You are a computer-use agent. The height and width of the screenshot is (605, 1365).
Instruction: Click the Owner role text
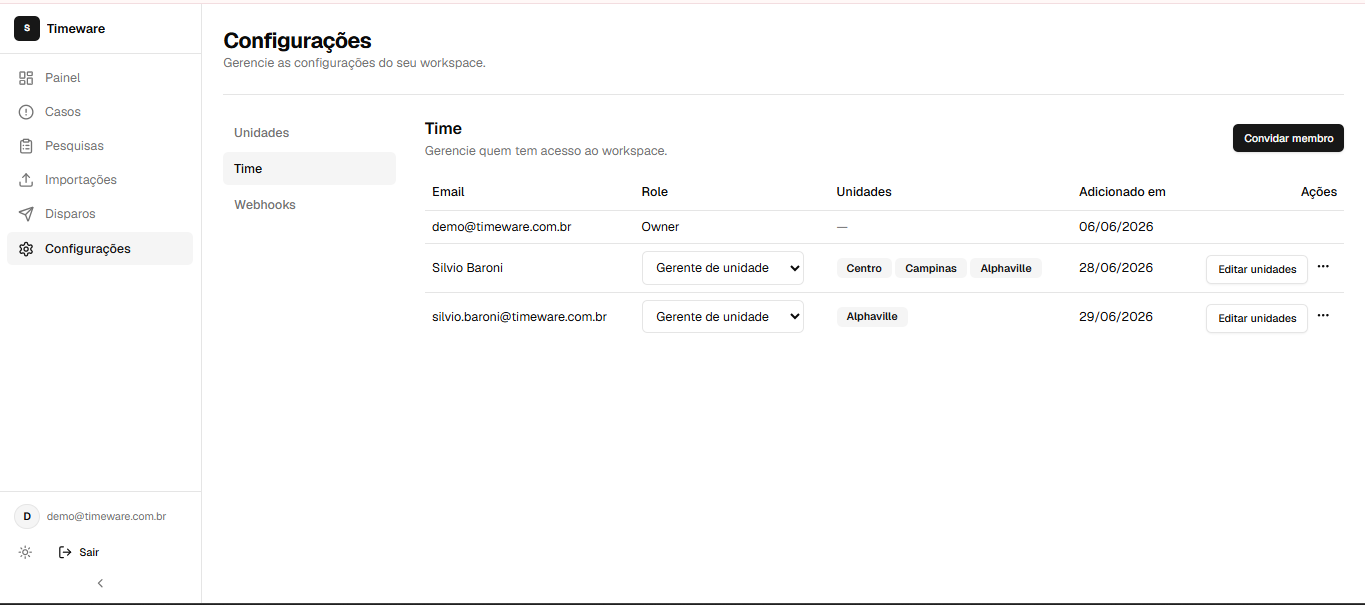pos(660,227)
